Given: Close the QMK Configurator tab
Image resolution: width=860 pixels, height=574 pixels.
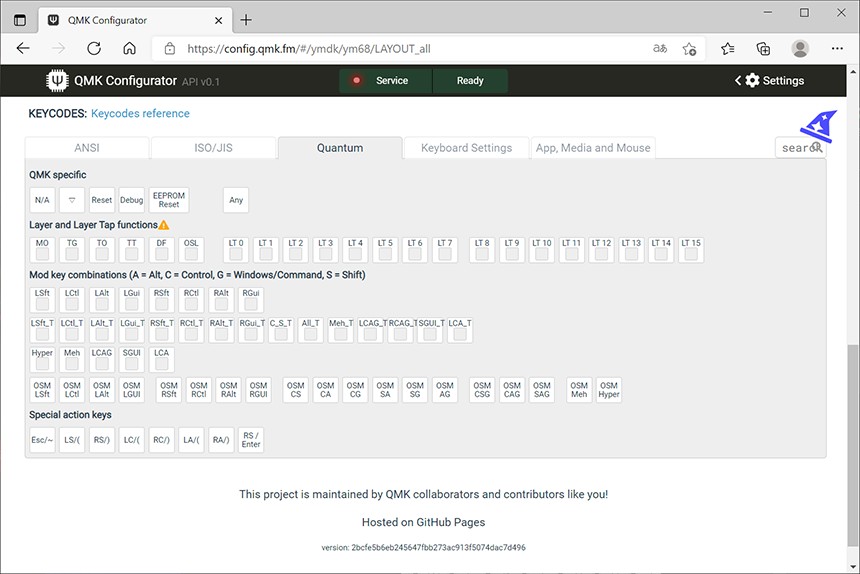Looking at the screenshot, I should click(x=218, y=20).
